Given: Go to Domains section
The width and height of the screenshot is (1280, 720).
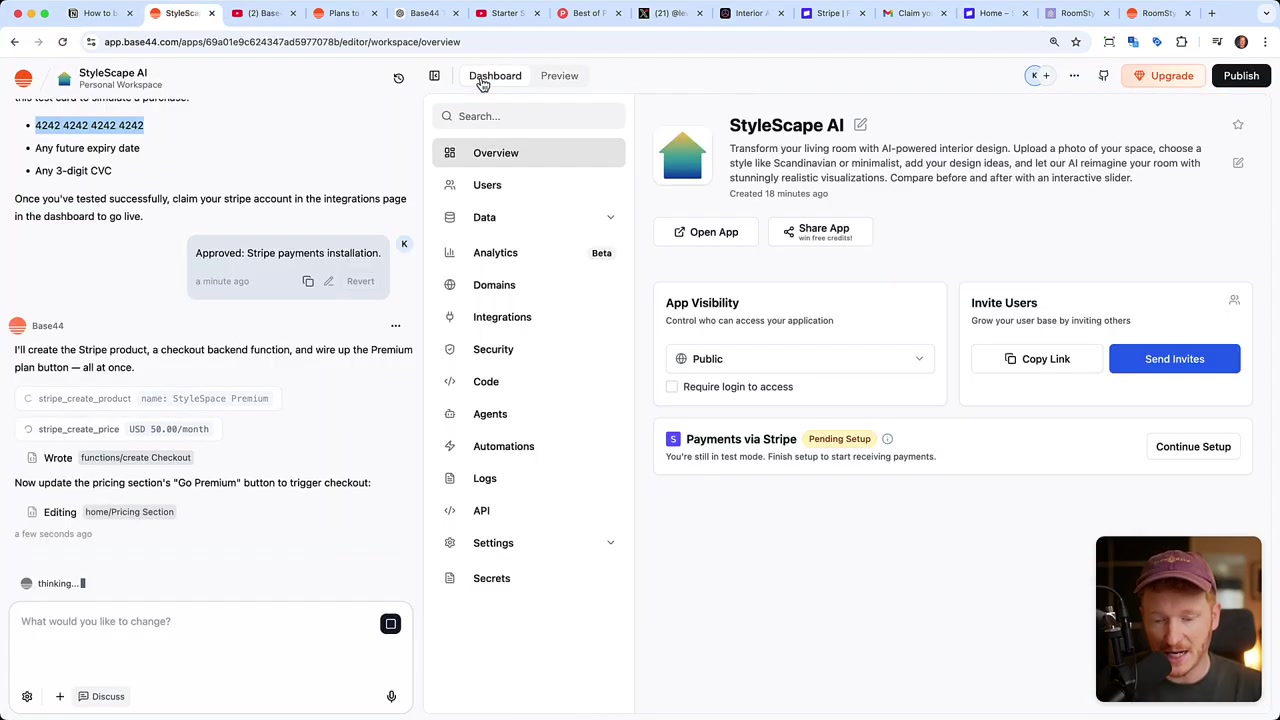Looking at the screenshot, I should pos(529,285).
